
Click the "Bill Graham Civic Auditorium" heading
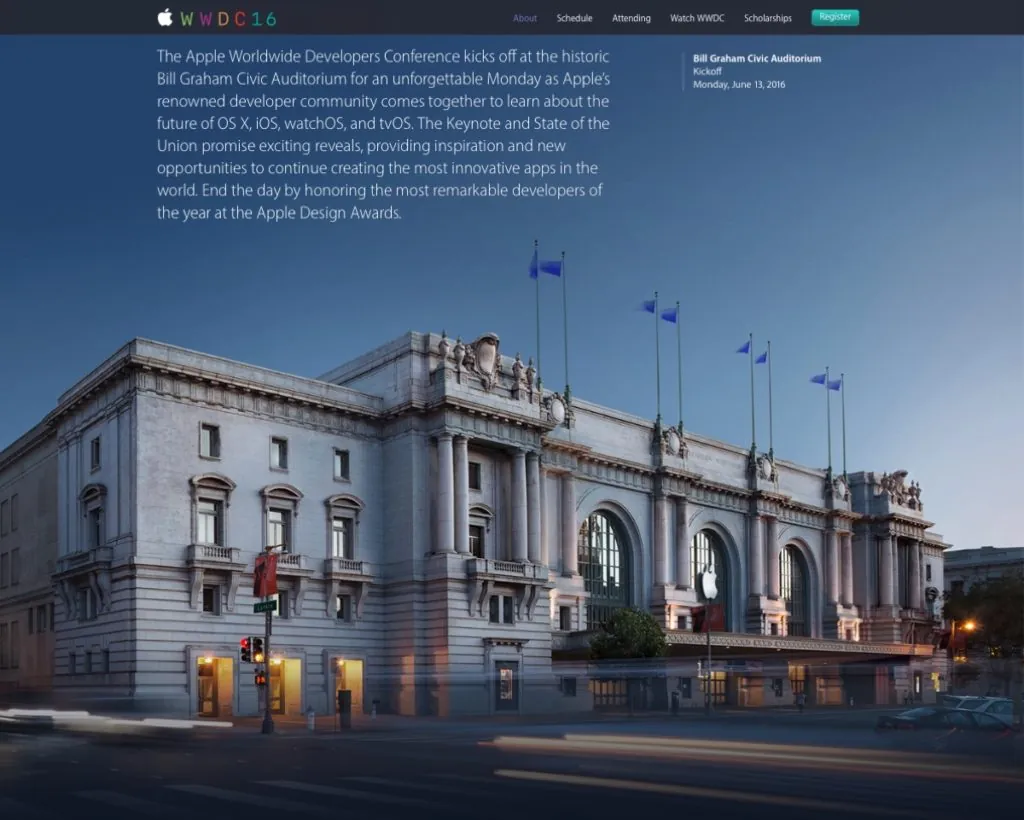(x=756, y=58)
